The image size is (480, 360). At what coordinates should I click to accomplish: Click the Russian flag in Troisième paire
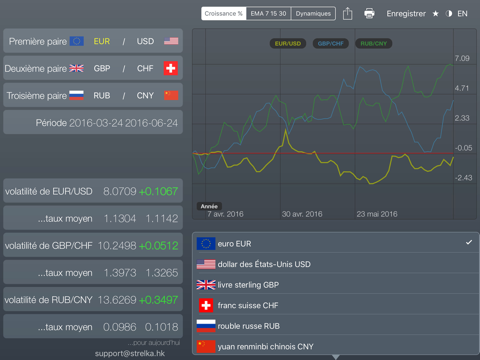[77, 95]
